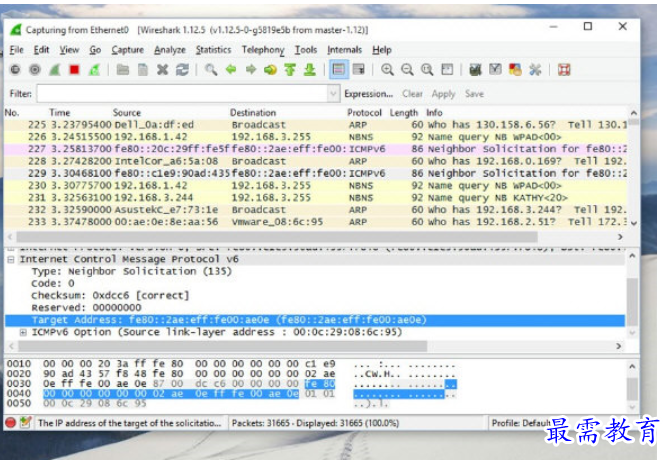The image size is (668, 462).
Task: Open the Analyze menu
Action: tap(170, 50)
